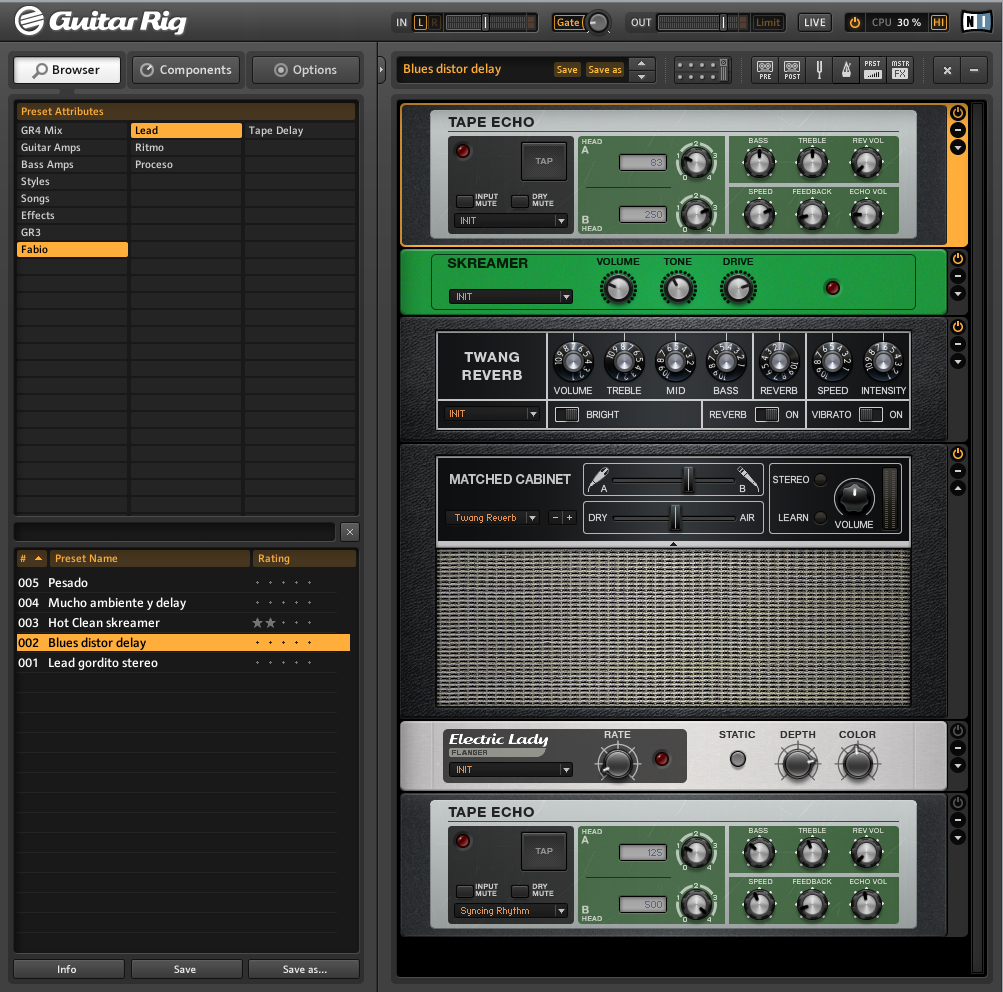Turn off the Matched Cabinet power switch
This screenshot has height=992, width=1003.
point(958,454)
